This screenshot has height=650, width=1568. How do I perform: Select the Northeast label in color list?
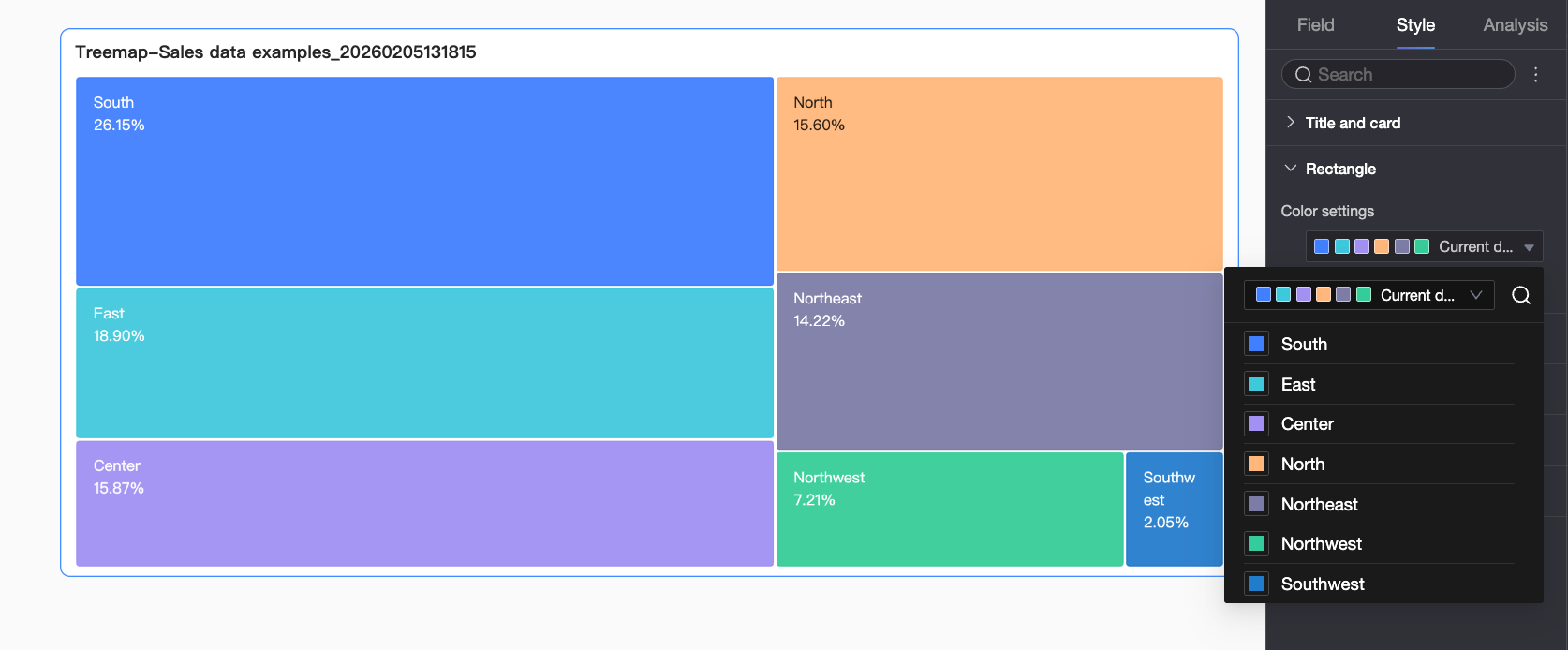[x=1320, y=504]
